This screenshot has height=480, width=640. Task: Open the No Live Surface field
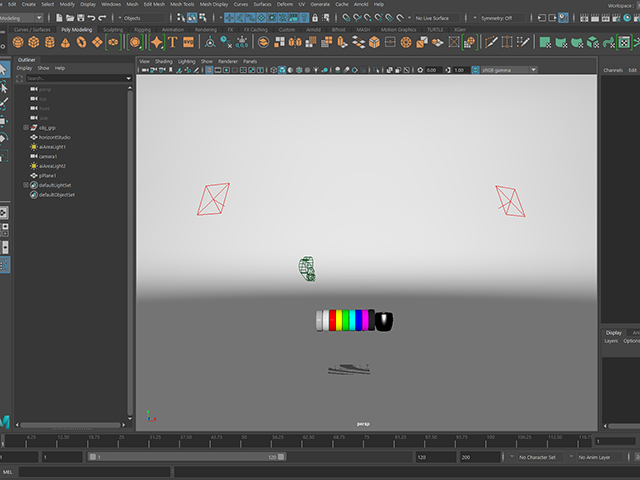437,18
